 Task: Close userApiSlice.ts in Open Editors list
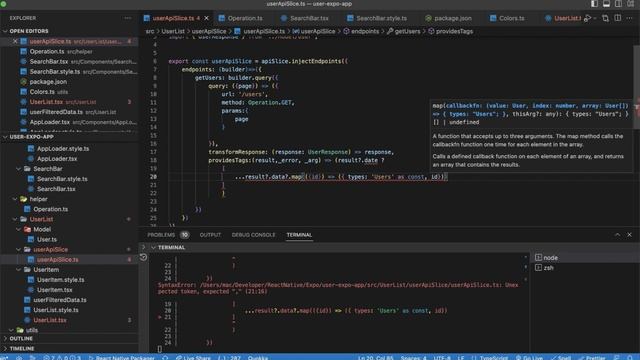[x=15, y=41]
